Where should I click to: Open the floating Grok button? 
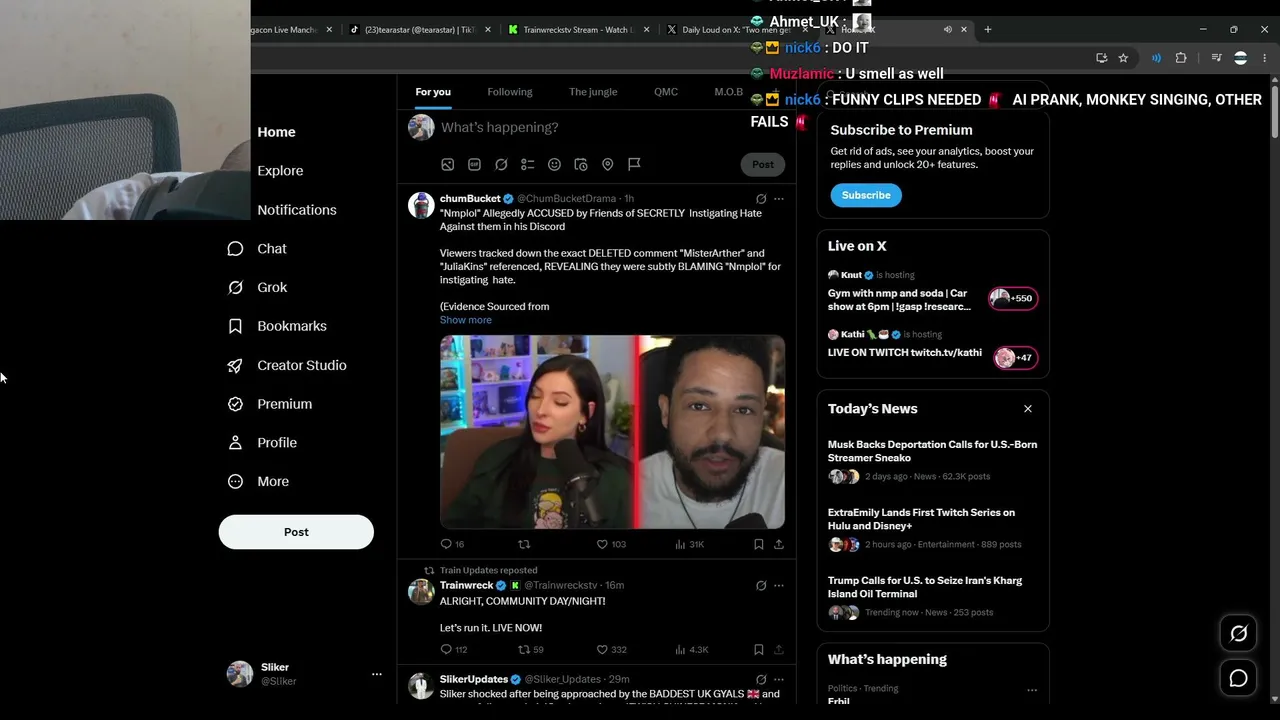[x=1238, y=633]
